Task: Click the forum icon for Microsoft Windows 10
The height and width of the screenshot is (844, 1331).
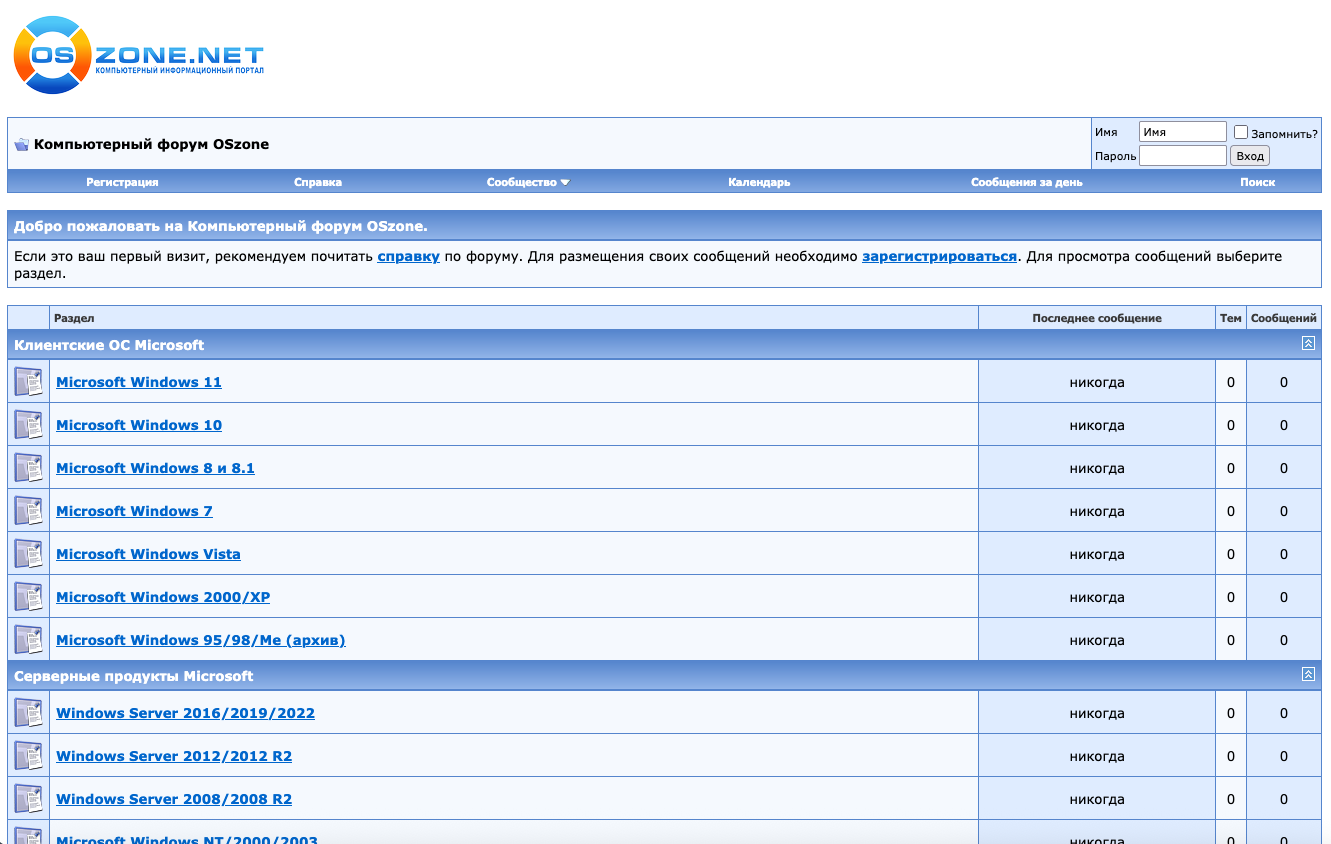Action: [x=28, y=425]
